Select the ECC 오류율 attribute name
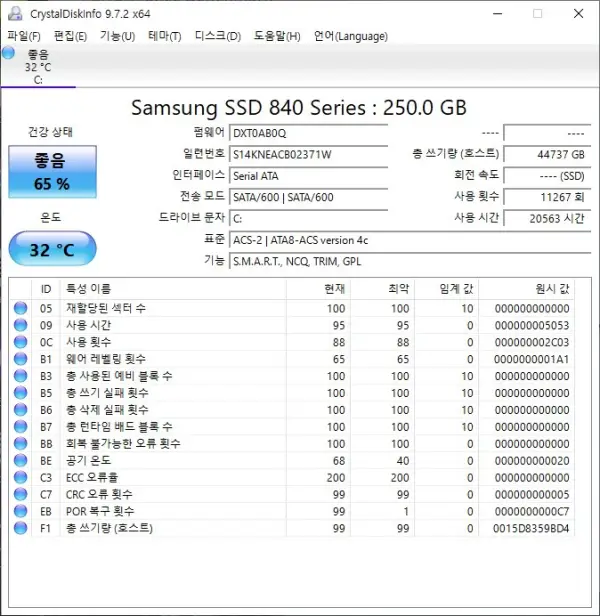Viewport: 600px width, 616px height. click(92, 477)
